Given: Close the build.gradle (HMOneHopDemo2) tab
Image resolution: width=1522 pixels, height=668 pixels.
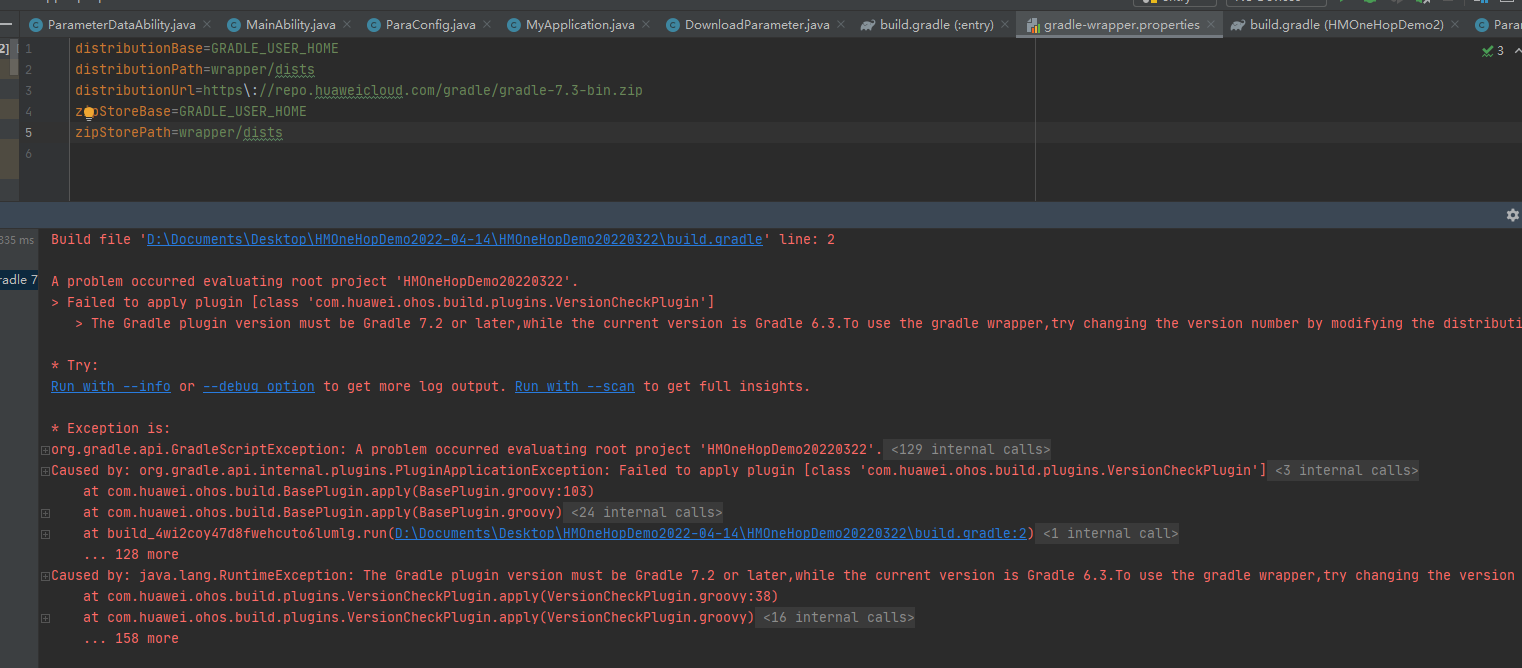Looking at the screenshot, I should pyautogui.click(x=1455, y=25).
